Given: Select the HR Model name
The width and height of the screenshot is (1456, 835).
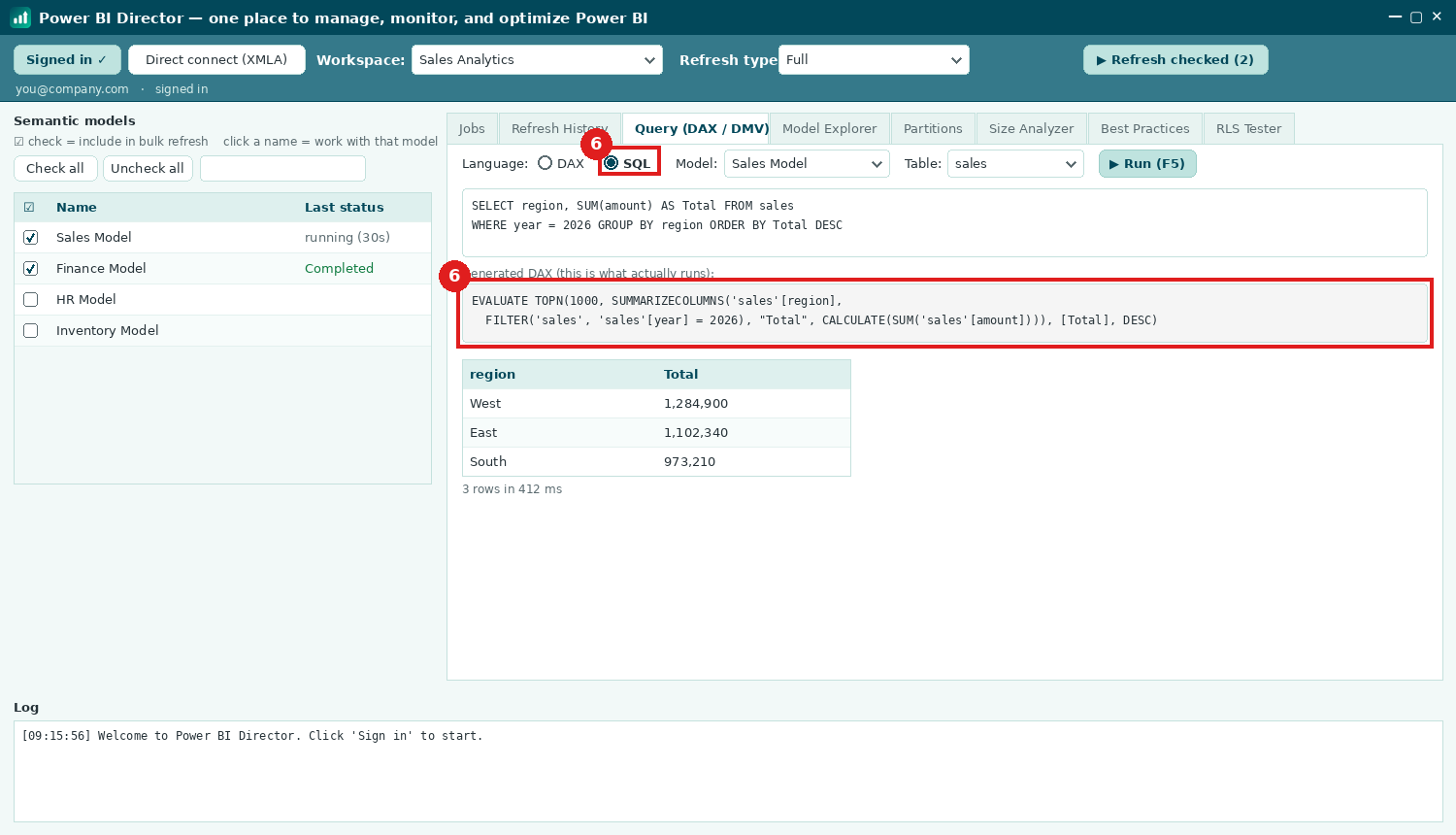Looking at the screenshot, I should coord(85,299).
